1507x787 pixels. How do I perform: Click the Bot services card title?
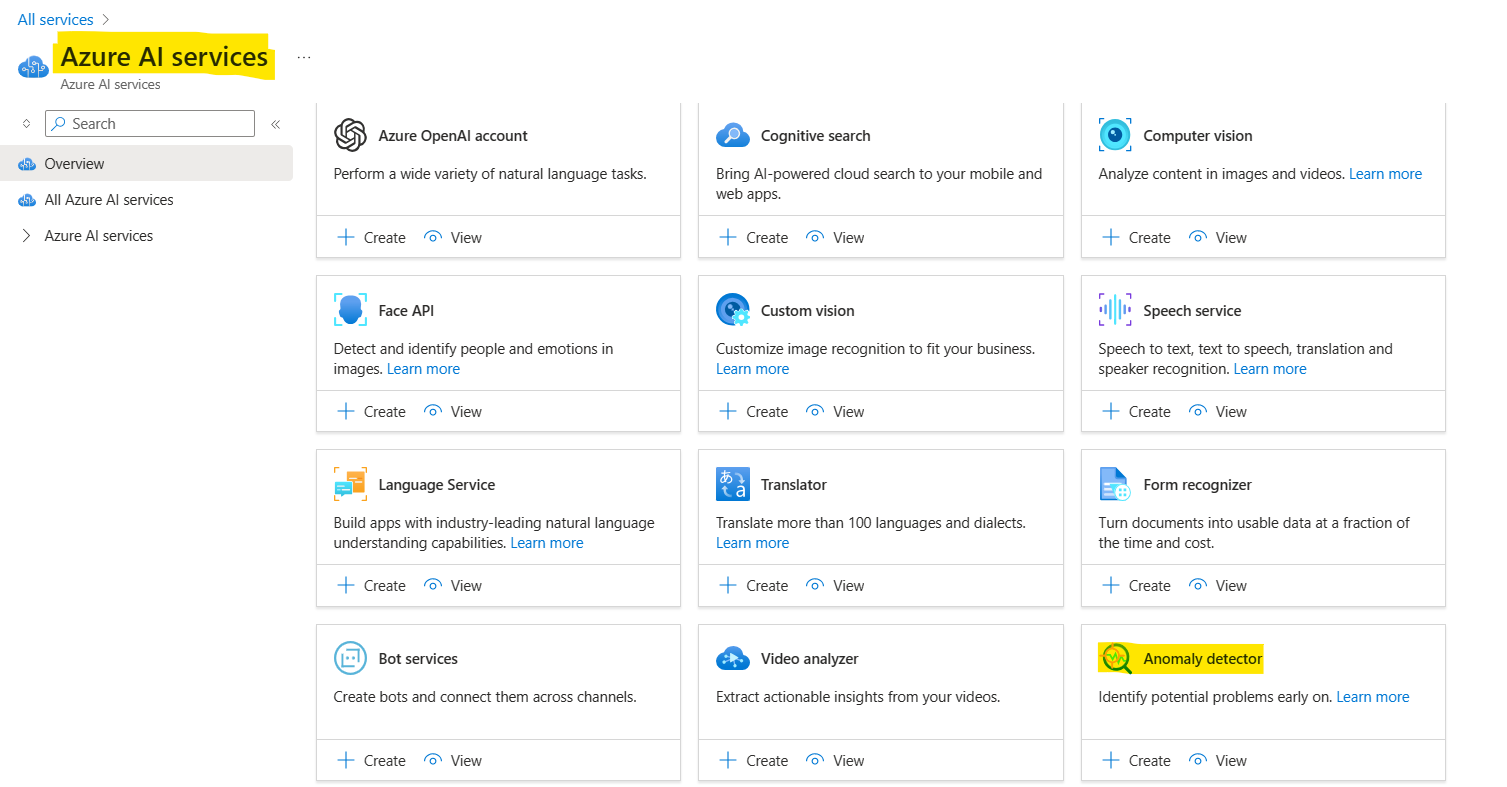click(418, 659)
